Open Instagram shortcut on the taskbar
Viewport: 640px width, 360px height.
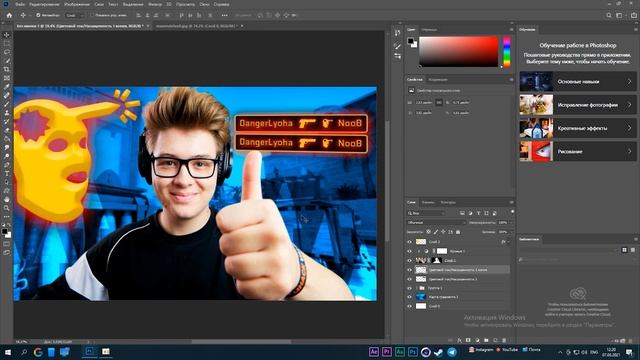pyautogui.click(x=481, y=349)
